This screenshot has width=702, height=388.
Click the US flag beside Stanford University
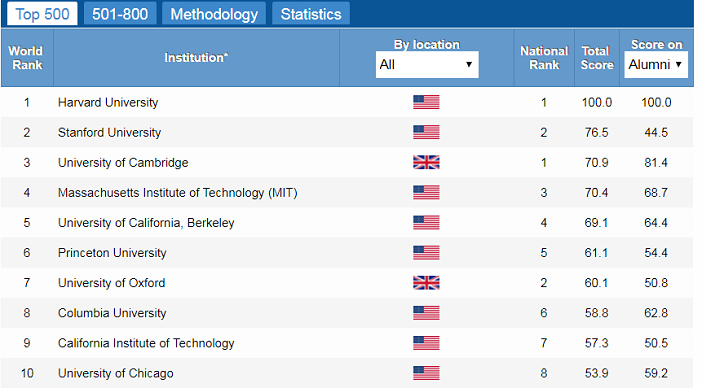426,132
